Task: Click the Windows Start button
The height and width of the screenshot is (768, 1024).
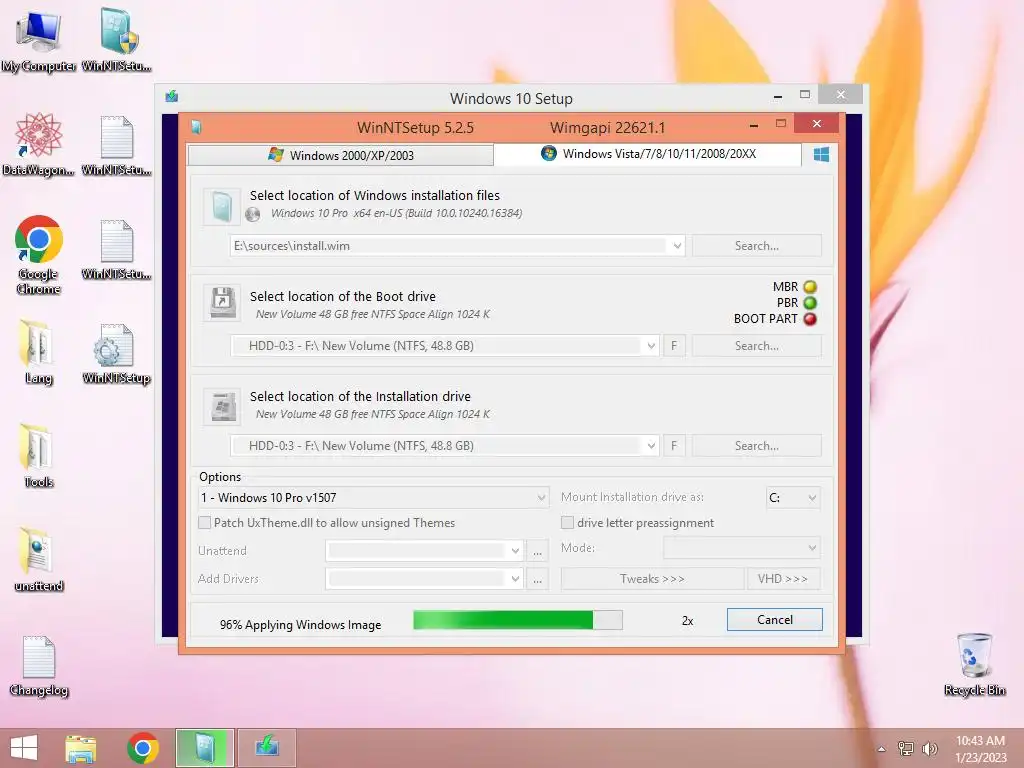Action: point(24,748)
